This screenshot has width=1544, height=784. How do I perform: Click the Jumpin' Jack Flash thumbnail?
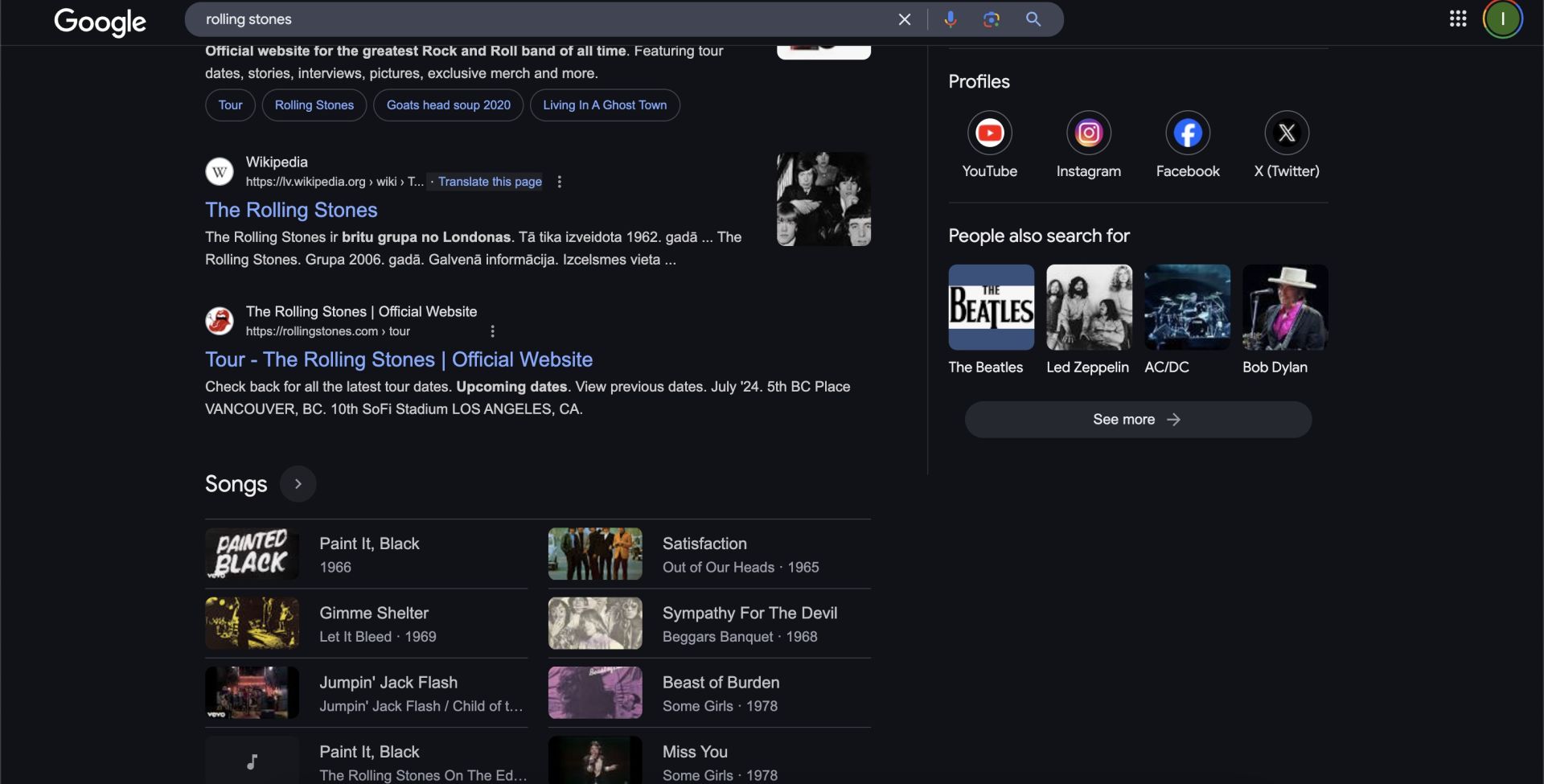252,692
